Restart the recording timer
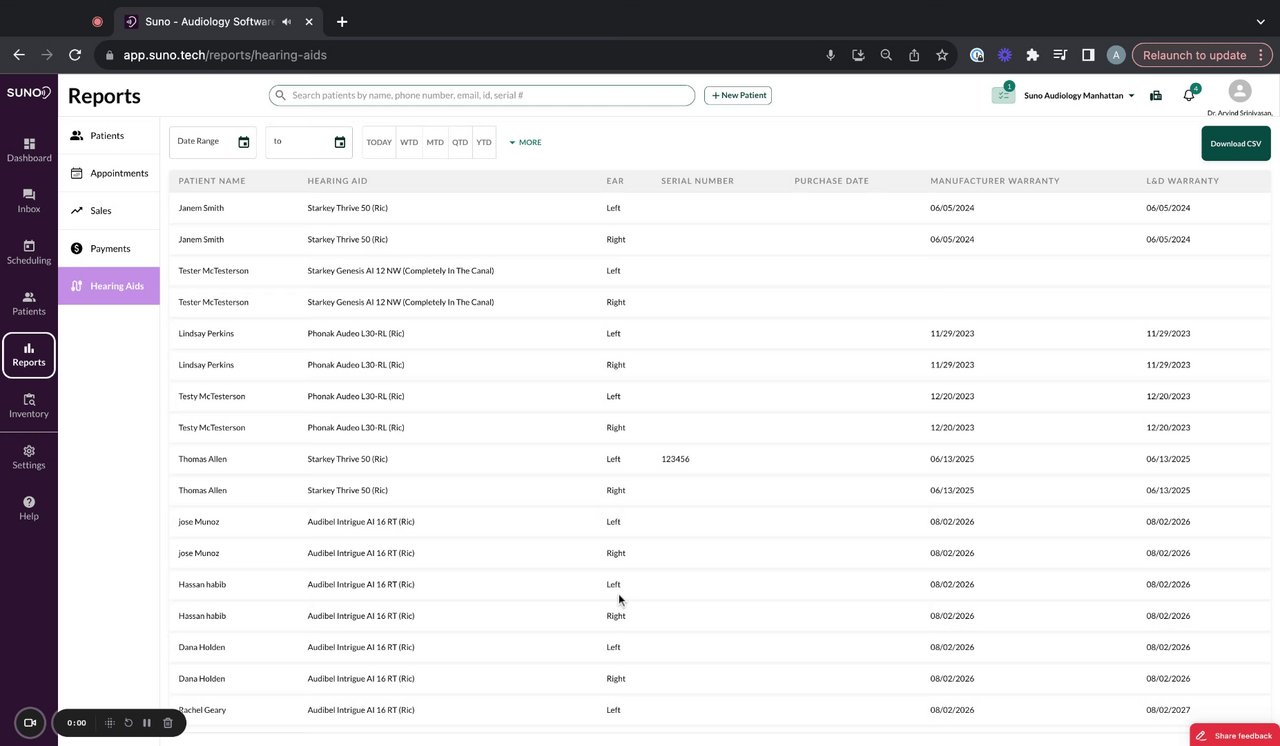1280x746 pixels. 128,723
